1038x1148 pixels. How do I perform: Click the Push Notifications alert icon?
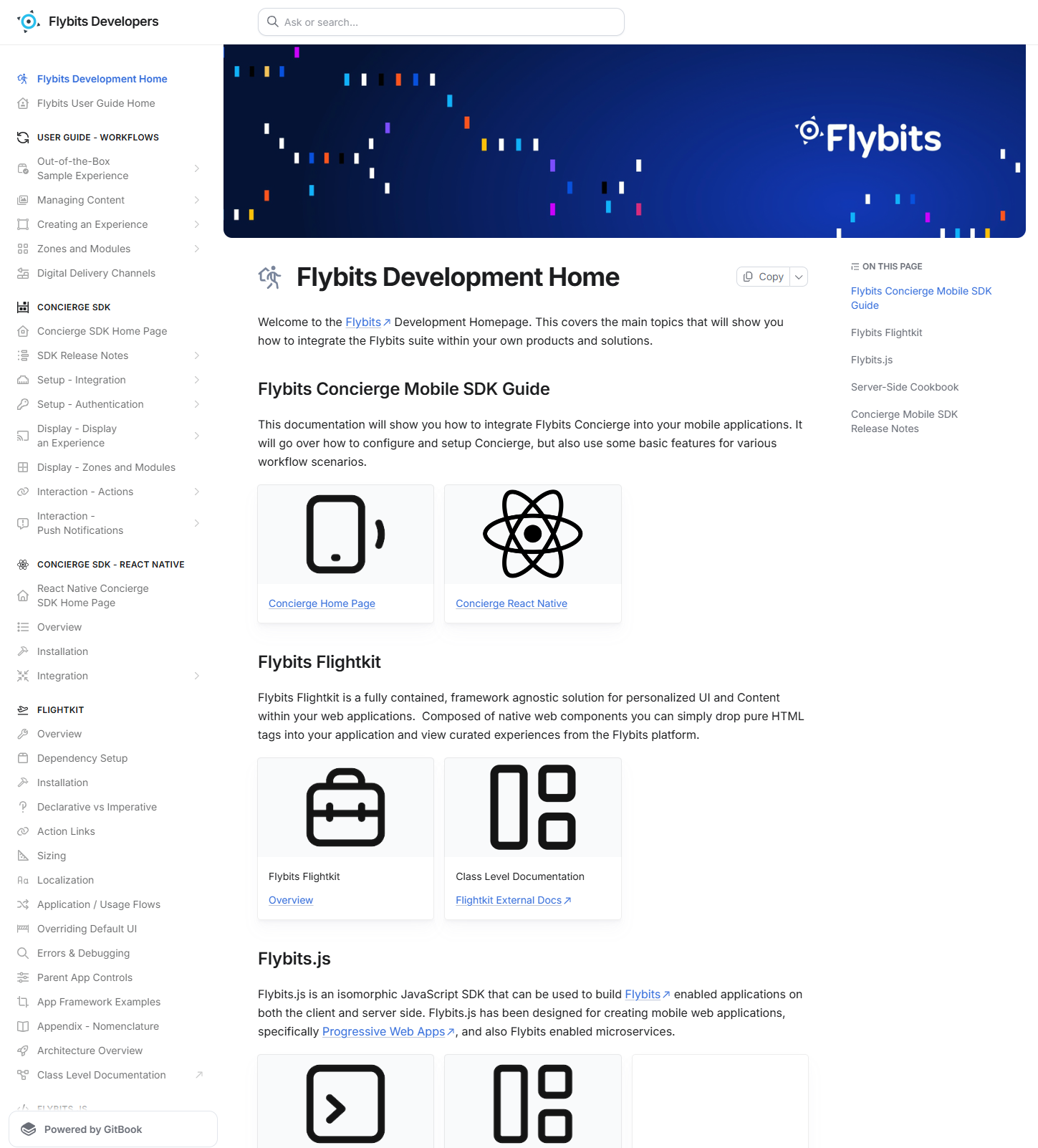pos(23,523)
